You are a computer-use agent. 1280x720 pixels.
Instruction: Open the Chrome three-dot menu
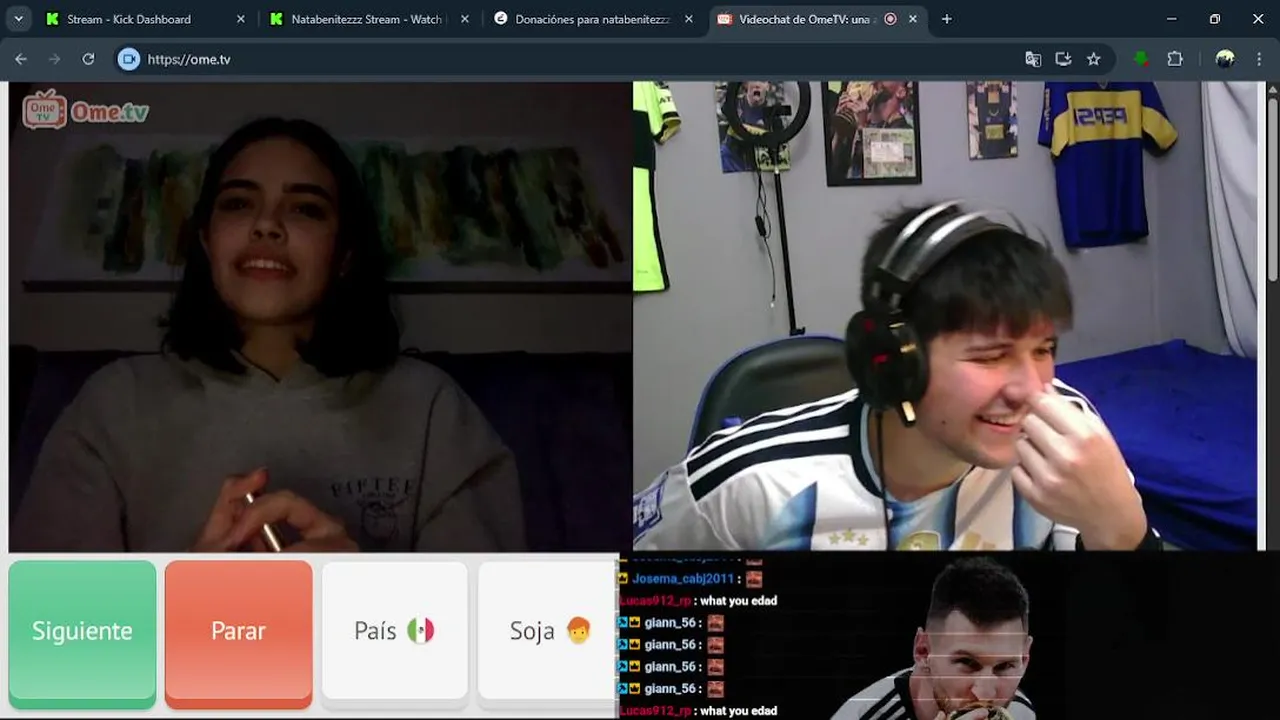pos(1259,59)
